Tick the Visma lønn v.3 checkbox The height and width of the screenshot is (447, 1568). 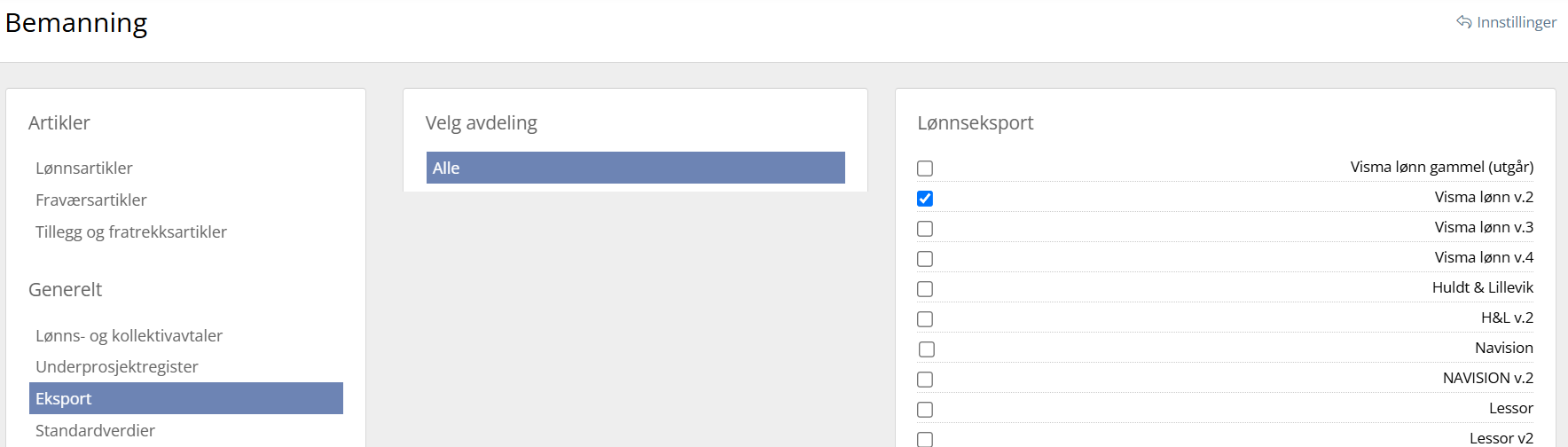(x=925, y=229)
